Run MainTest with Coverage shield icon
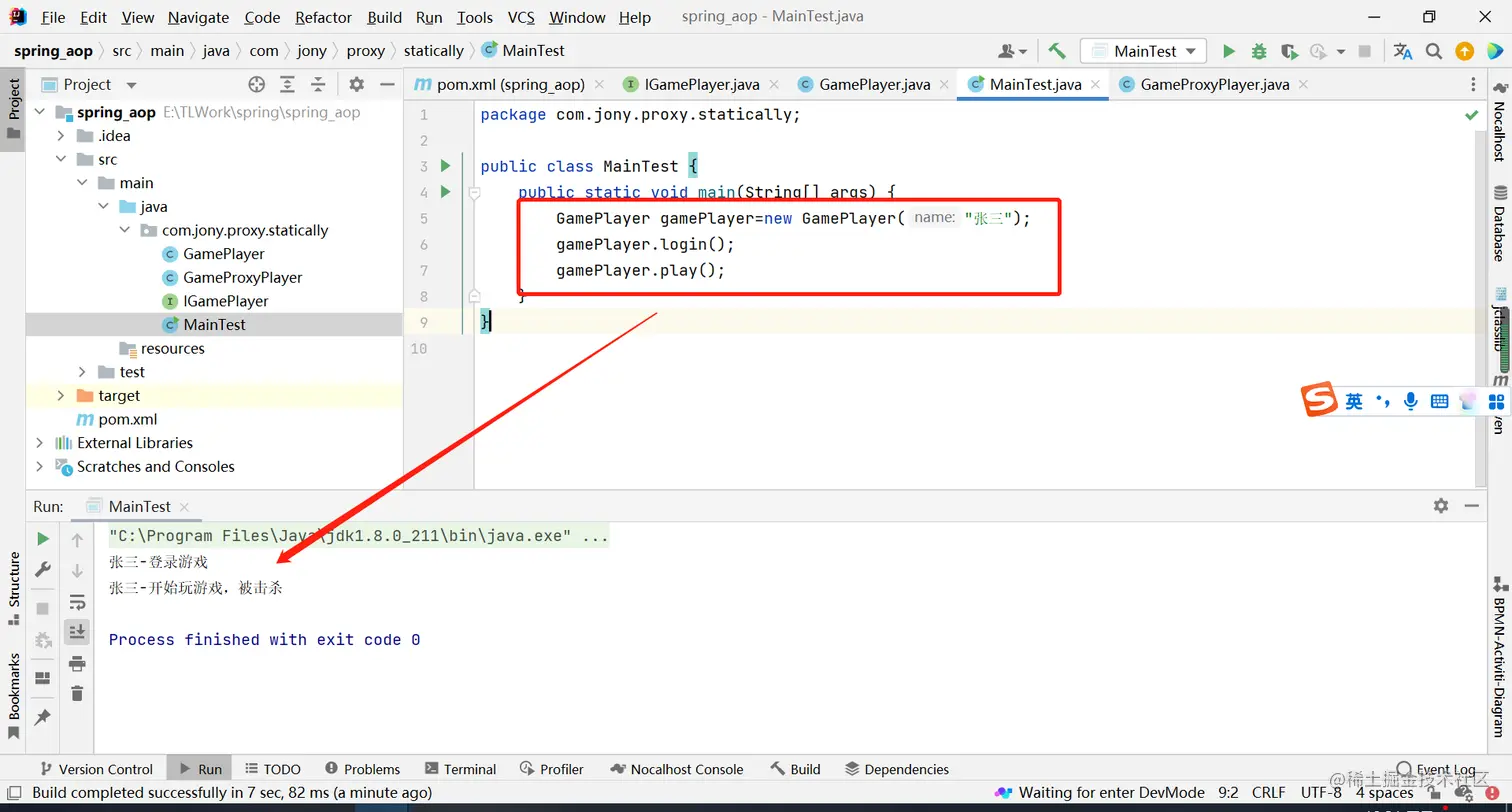Image resolution: width=1512 pixels, height=812 pixels. pos(1289,51)
